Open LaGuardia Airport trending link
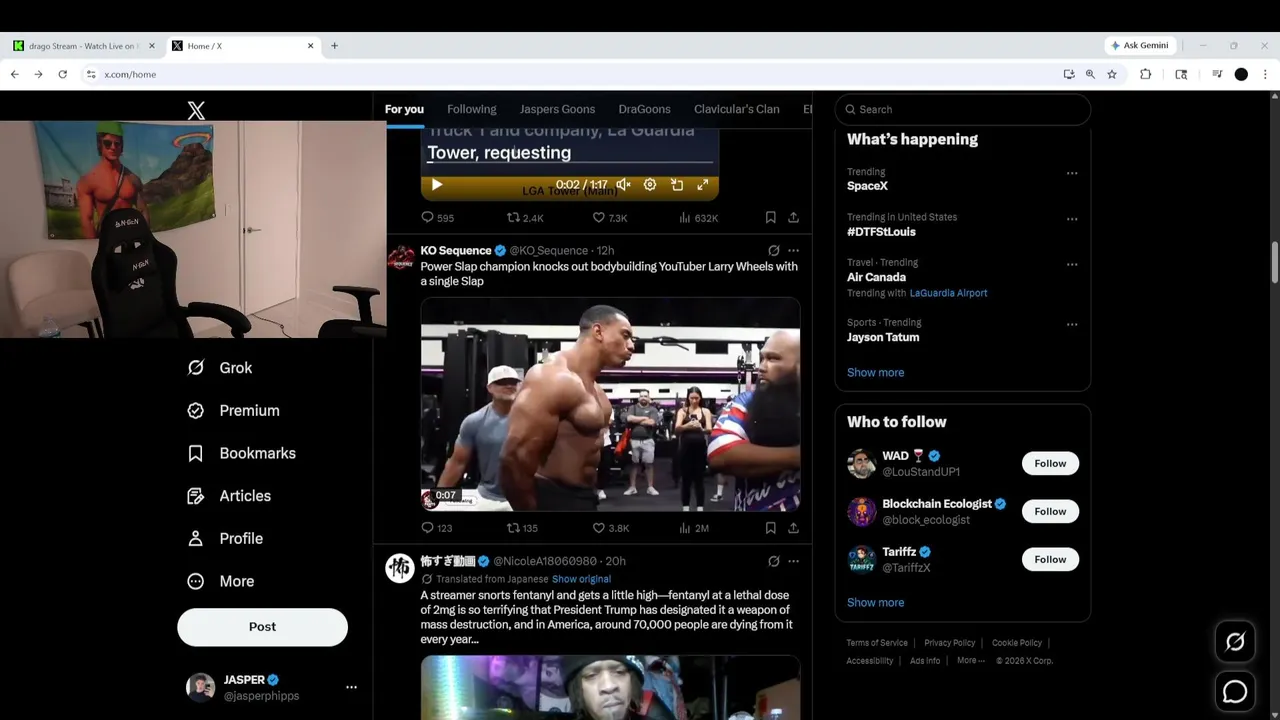The height and width of the screenshot is (720, 1280). (948, 293)
